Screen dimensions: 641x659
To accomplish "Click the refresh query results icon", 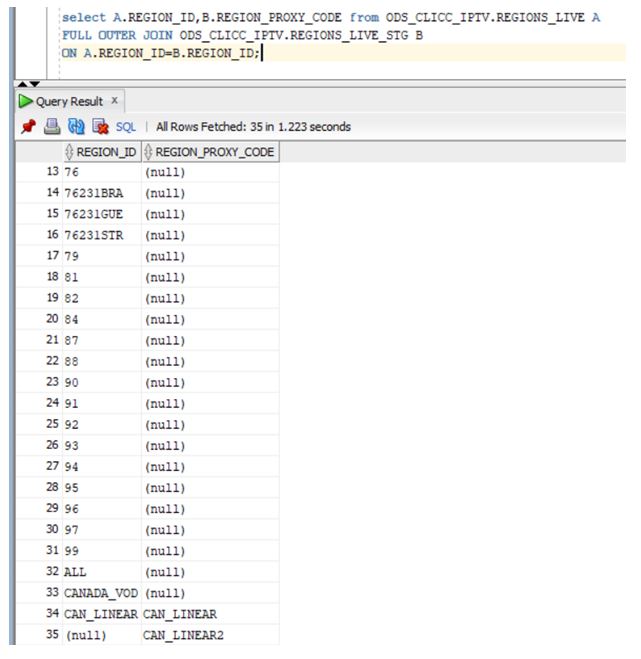I will click(x=76, y=127).
